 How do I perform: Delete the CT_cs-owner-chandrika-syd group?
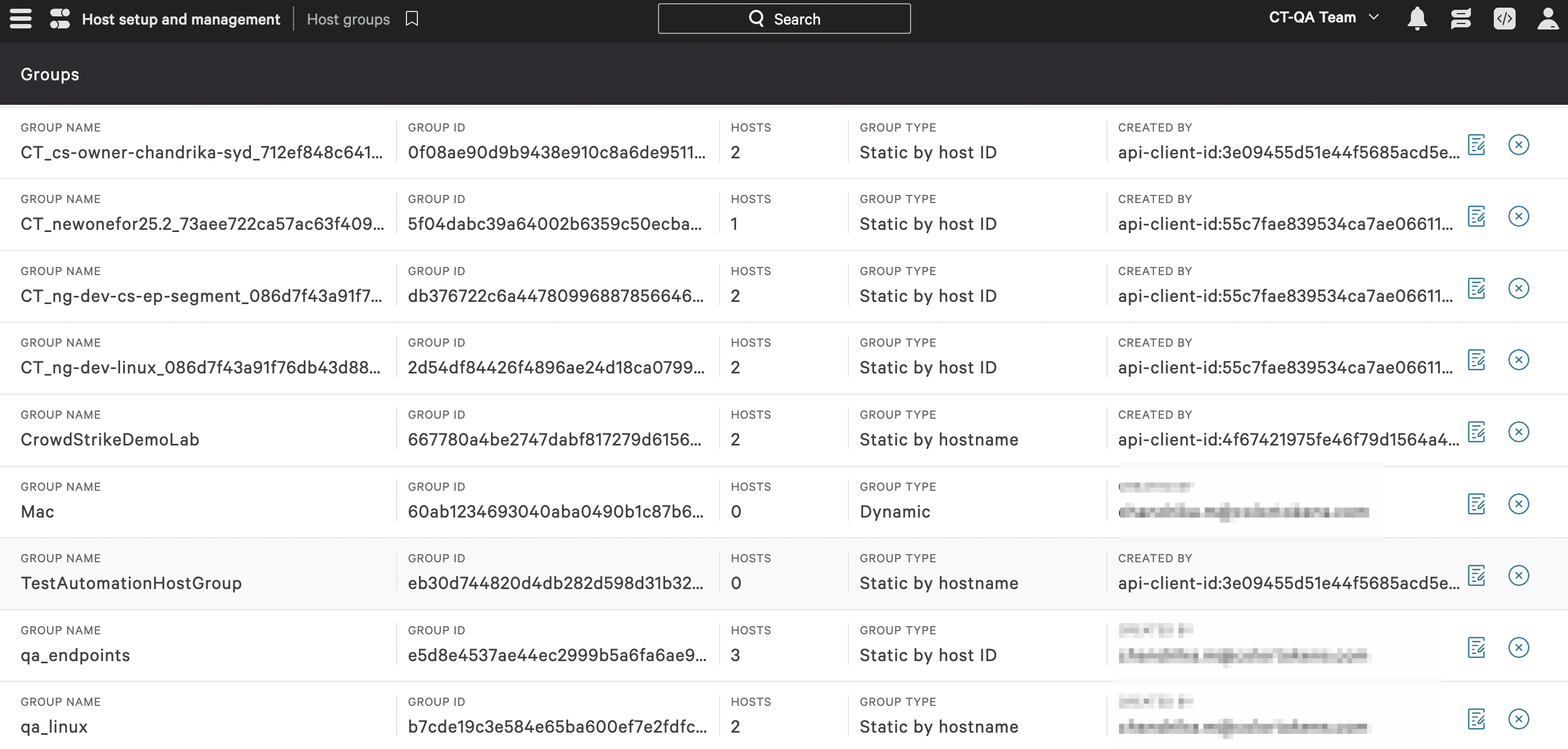[x=1518, y=145]
